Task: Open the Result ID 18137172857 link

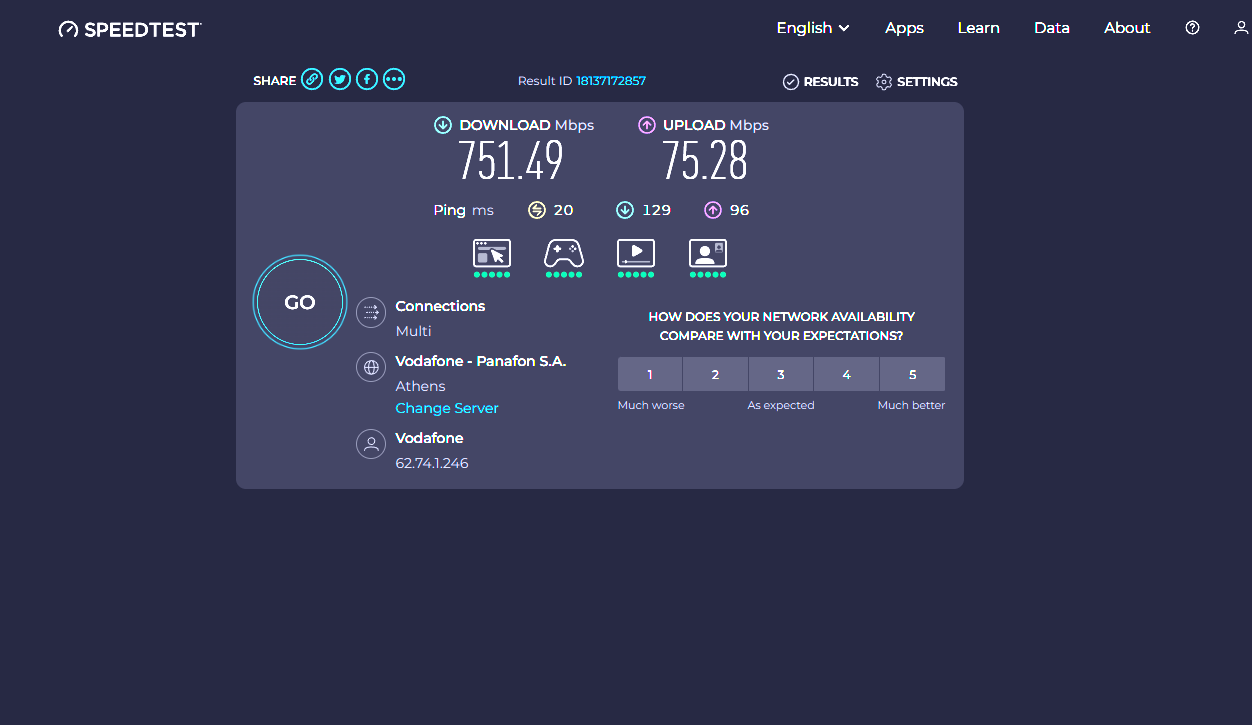Action: 611,81
